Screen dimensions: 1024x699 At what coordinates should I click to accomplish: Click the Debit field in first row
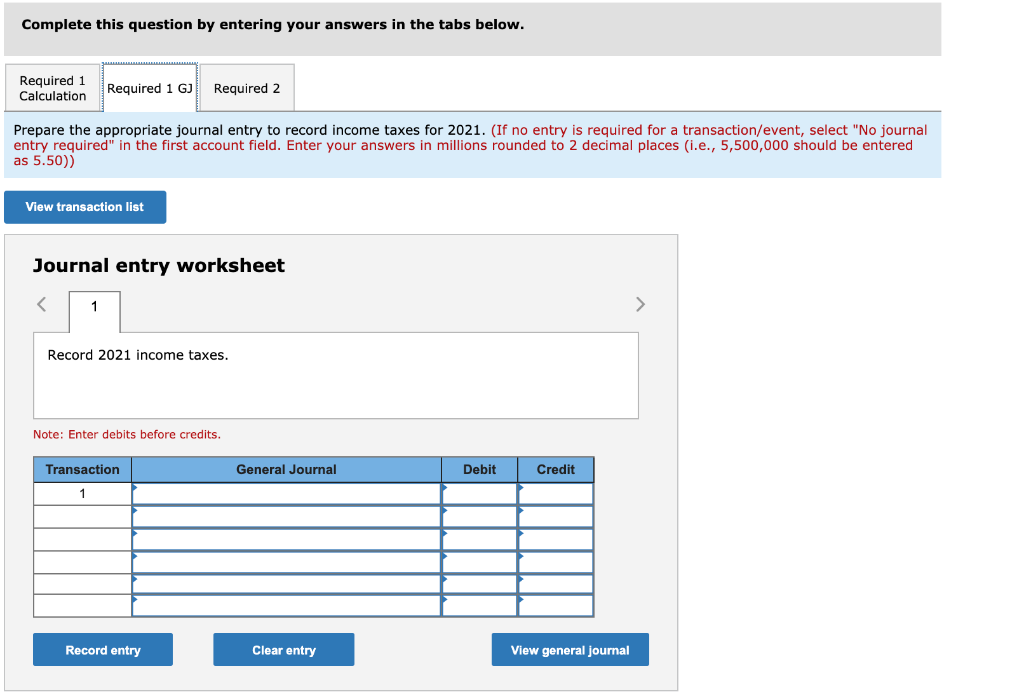tap(479, 494)
